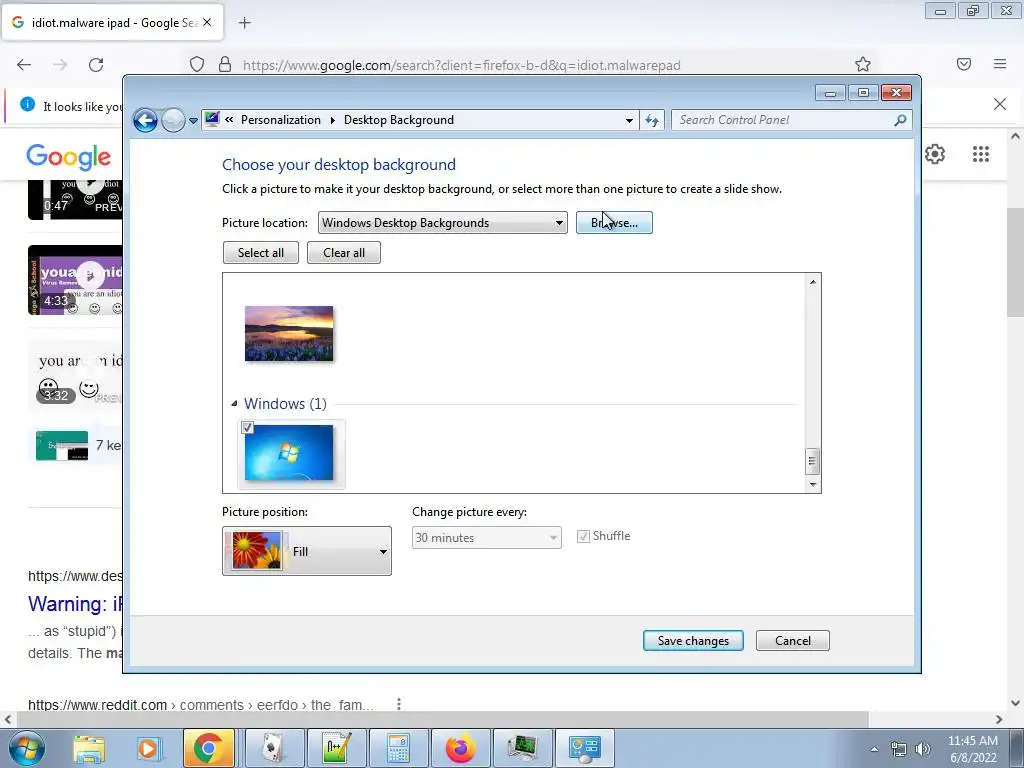Switch to Firefox in taskbar
Screen dimensions: 1024x768
460,748
